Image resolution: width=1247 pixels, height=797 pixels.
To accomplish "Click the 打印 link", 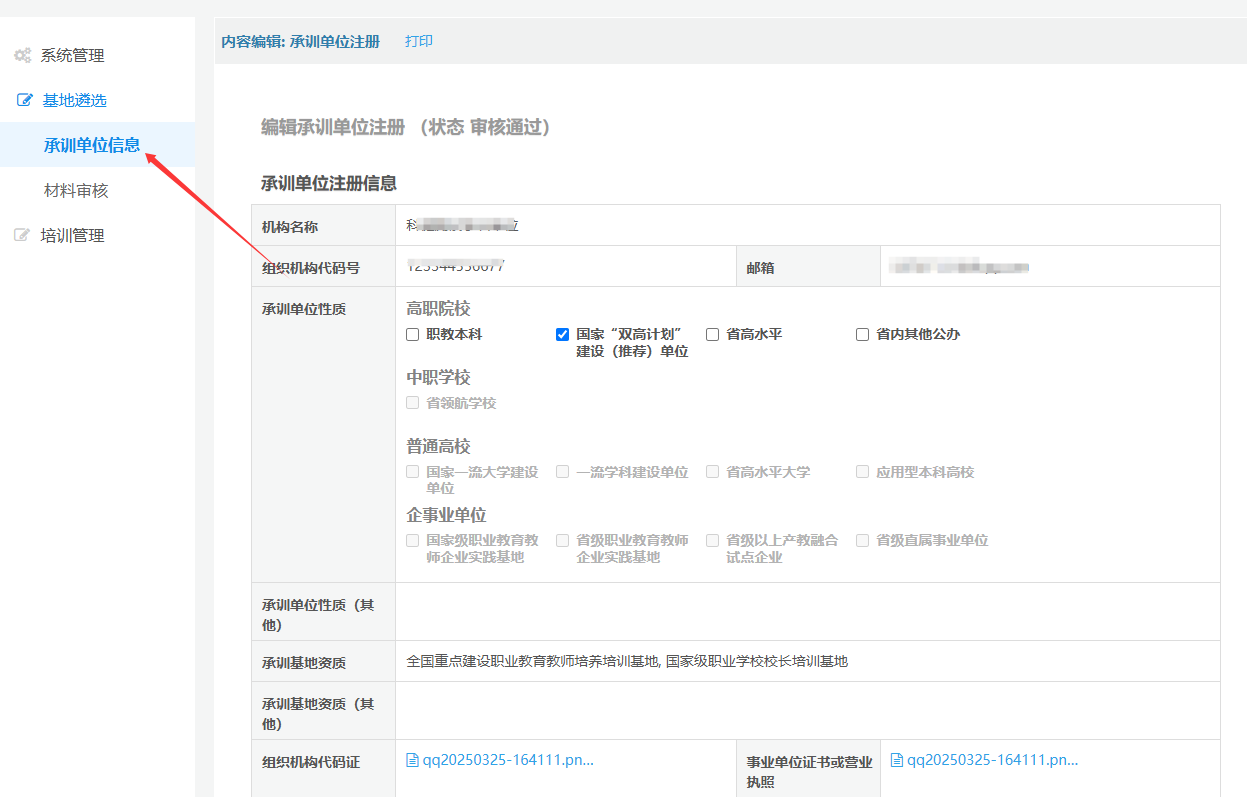I will click(419, 41).
